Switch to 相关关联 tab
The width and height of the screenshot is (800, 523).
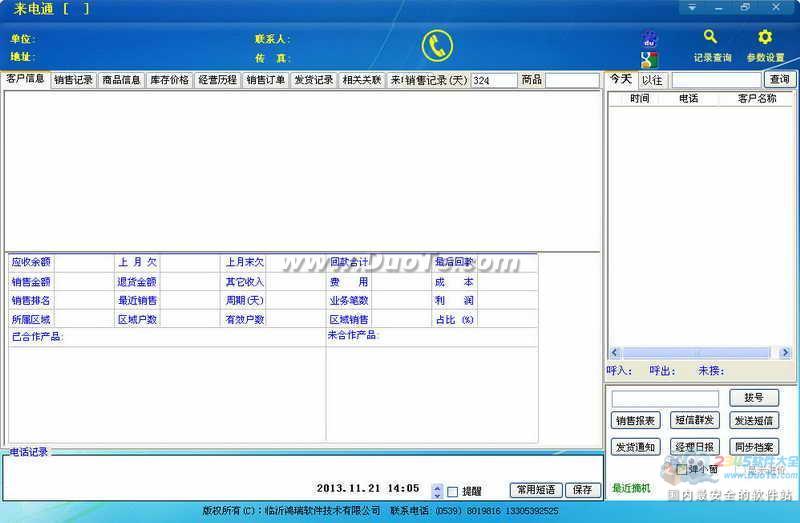pyautogui.click(x=362, y=80)
